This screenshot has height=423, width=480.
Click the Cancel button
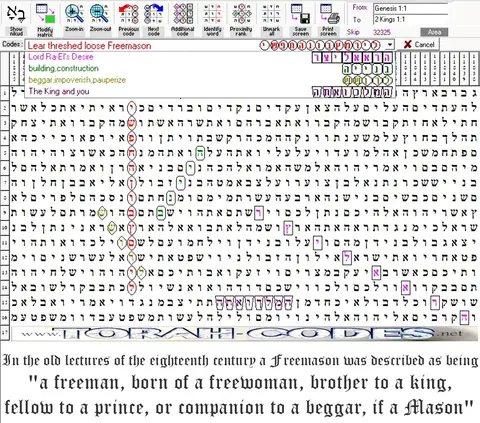coord(418,44)
